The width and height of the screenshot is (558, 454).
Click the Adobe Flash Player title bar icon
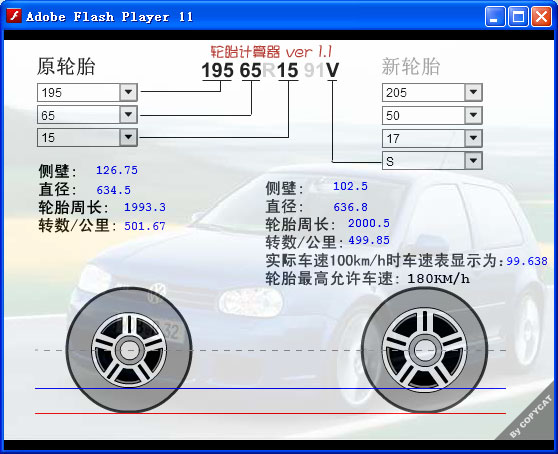14,16
